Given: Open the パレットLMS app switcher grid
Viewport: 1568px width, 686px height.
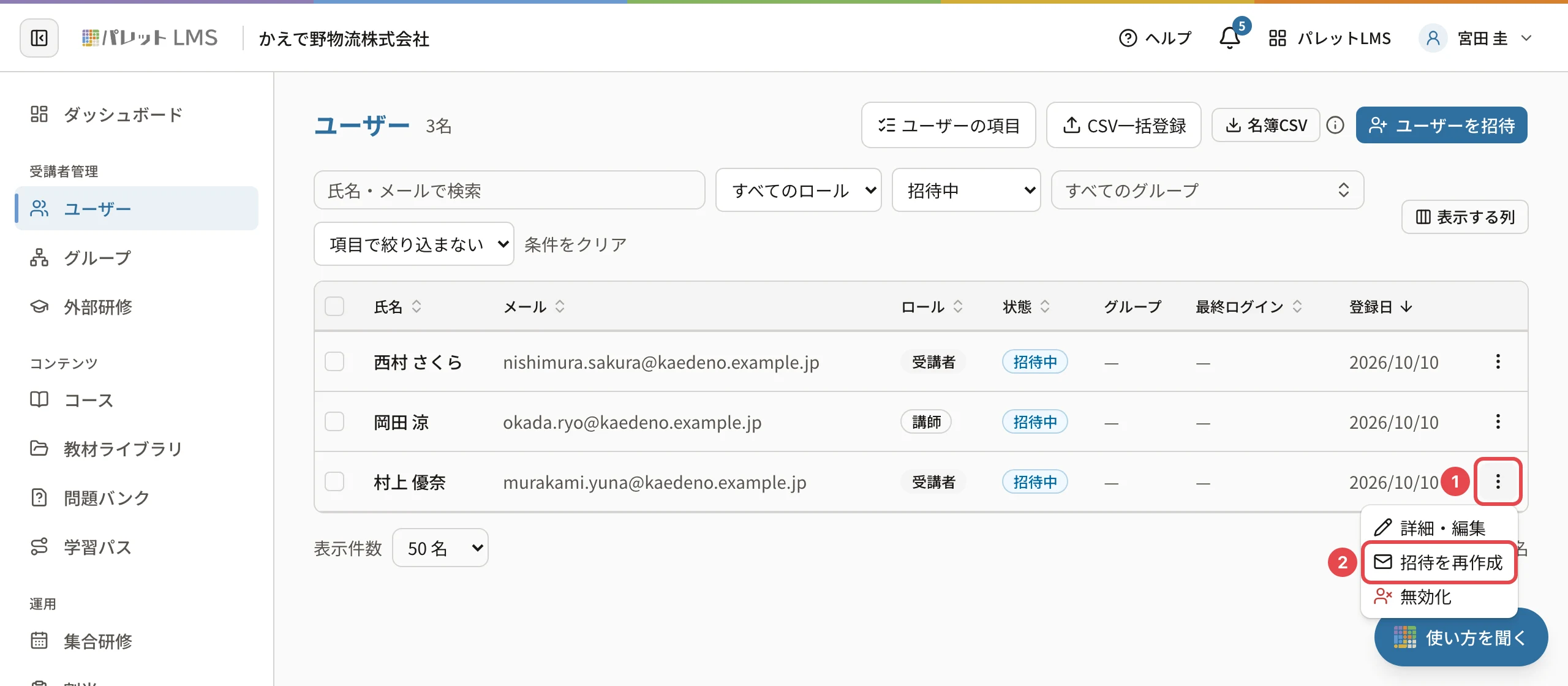Looking at the screenshot, I should [x=1278, y=38].
